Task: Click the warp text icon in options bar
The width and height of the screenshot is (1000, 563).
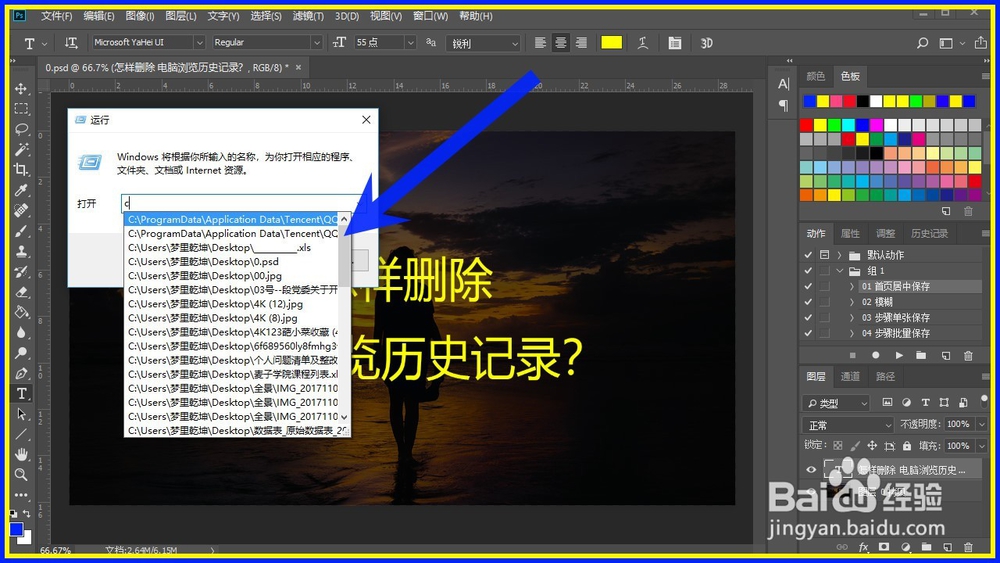Action: click(643, 43)
